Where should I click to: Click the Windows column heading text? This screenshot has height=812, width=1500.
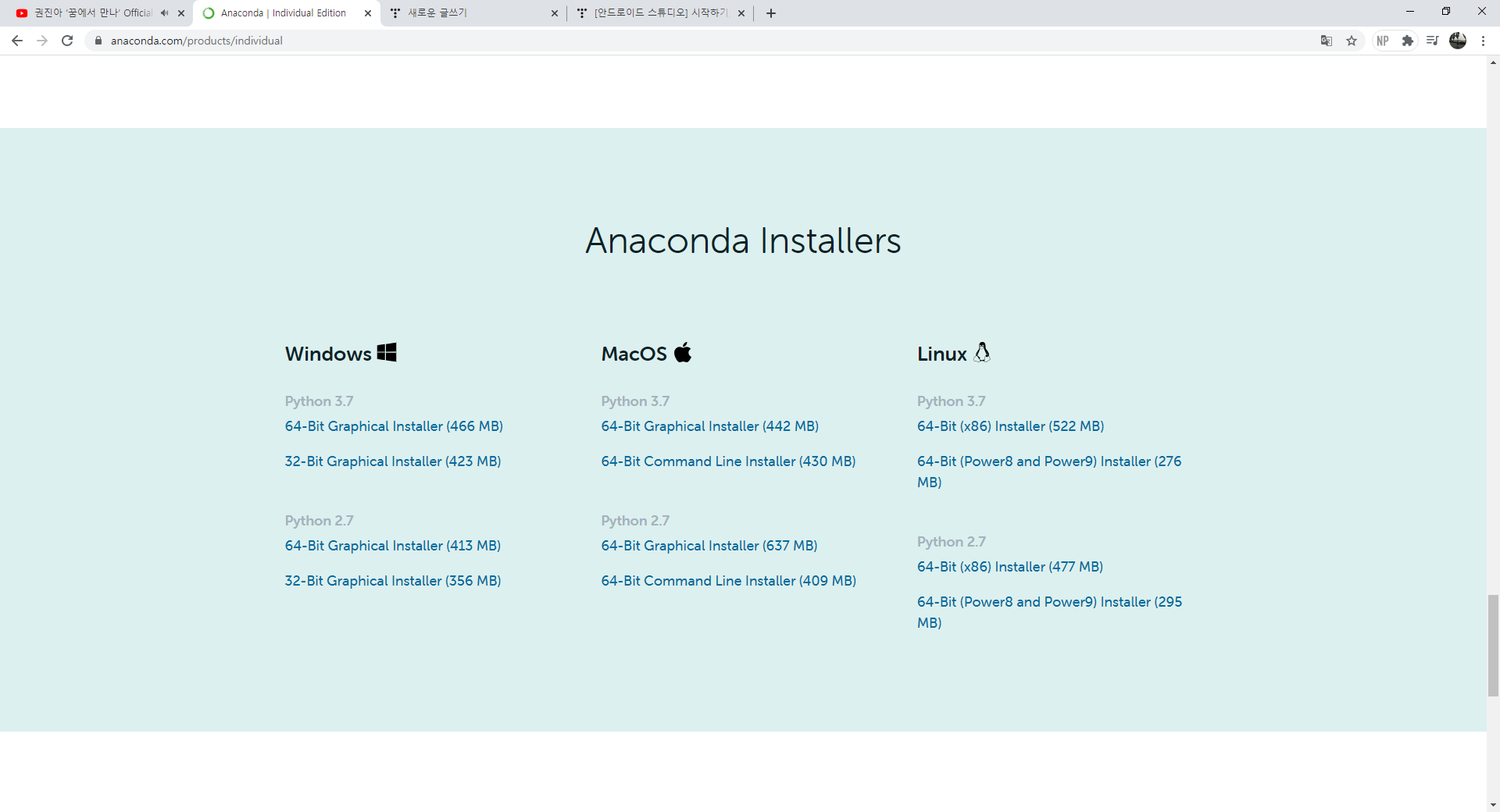click(328, 354)
